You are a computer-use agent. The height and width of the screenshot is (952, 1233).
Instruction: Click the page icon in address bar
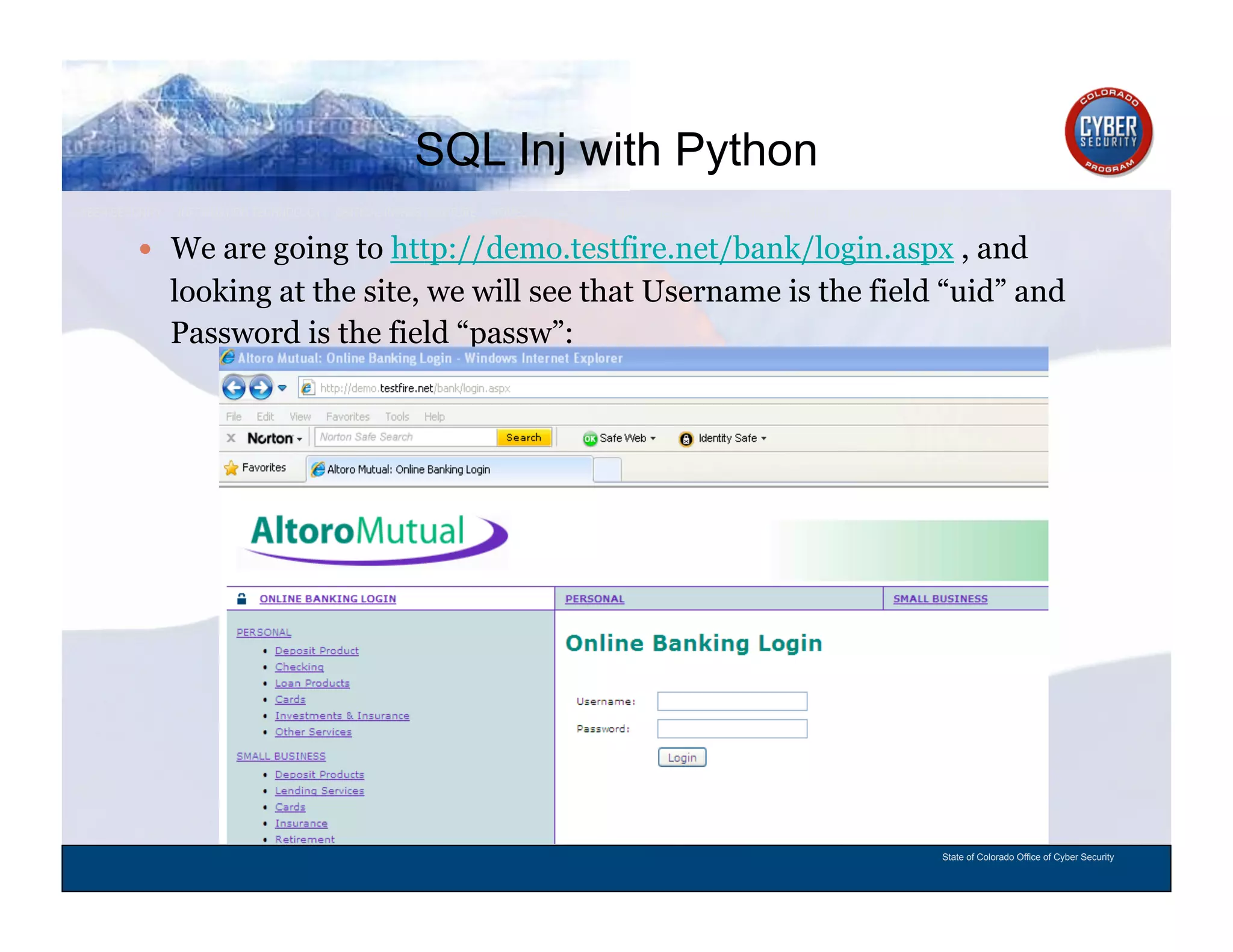pyautogui.click(x=307, y=388)
